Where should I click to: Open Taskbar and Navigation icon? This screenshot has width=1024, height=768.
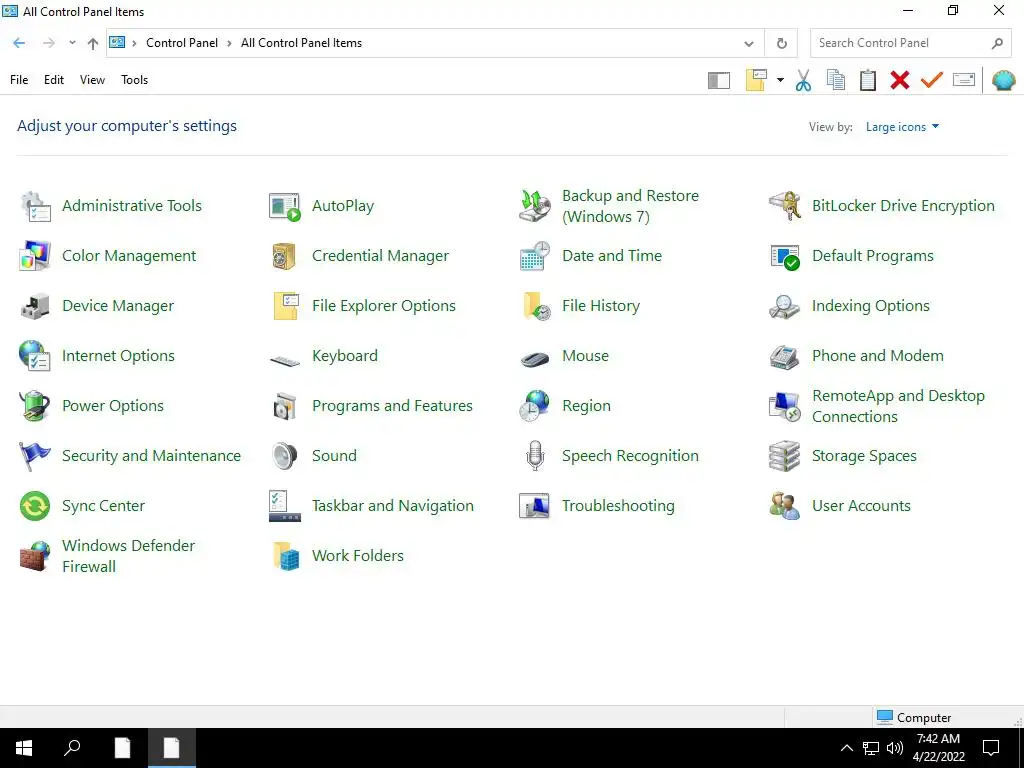pyautogui.click(x=285, y=506)
